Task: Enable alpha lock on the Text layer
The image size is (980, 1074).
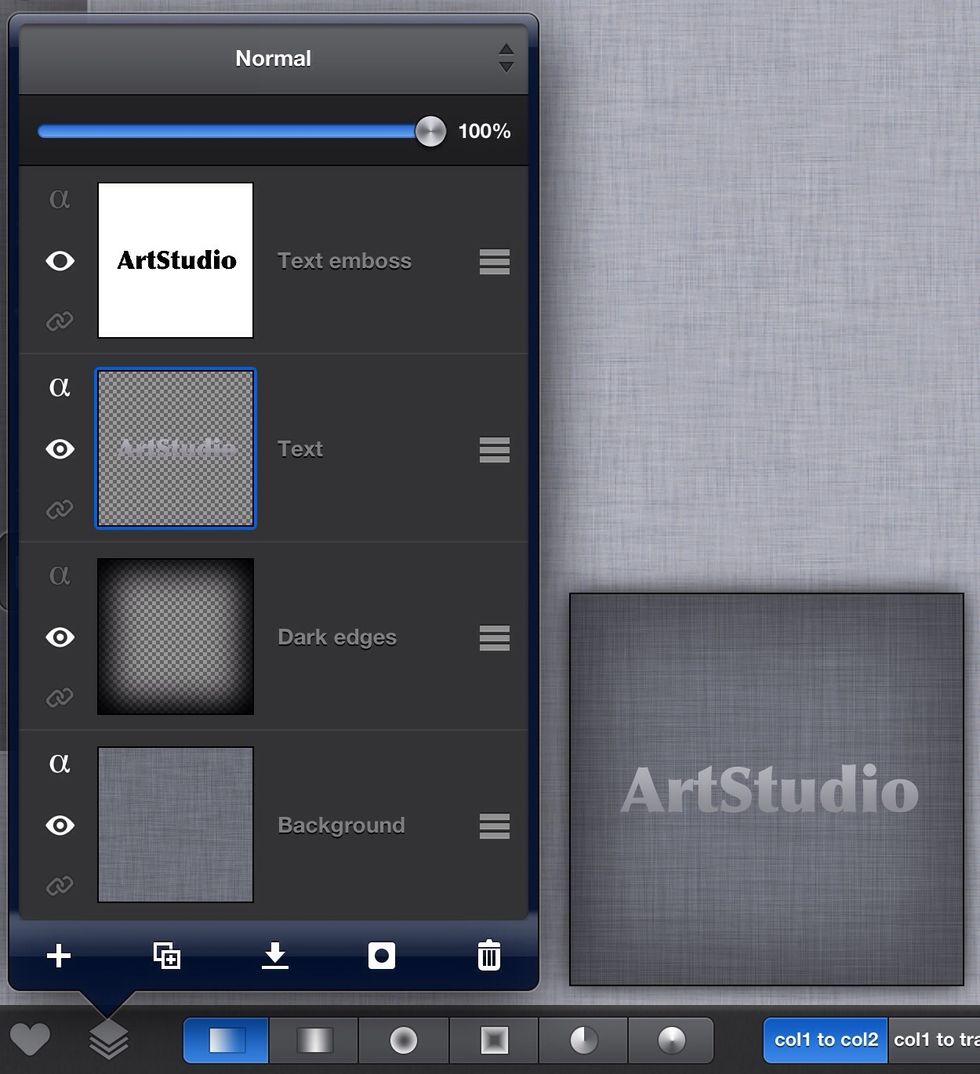Action: 60,388
